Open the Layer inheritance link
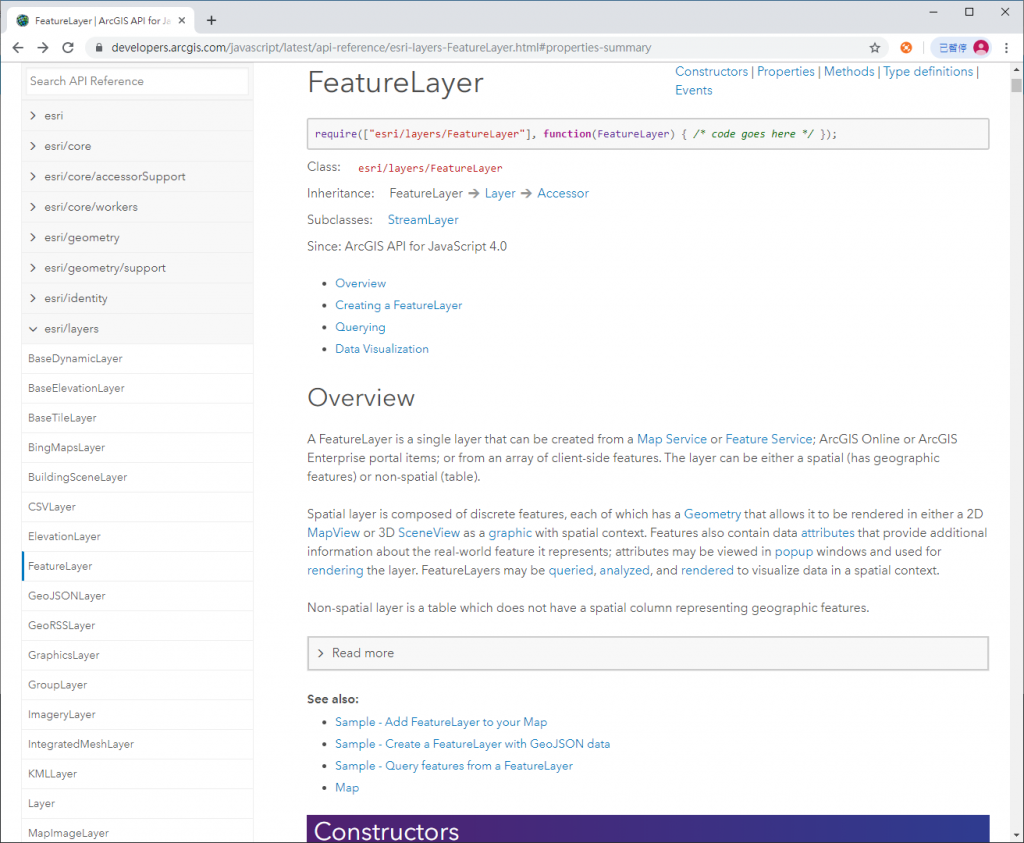 [500, 193]
